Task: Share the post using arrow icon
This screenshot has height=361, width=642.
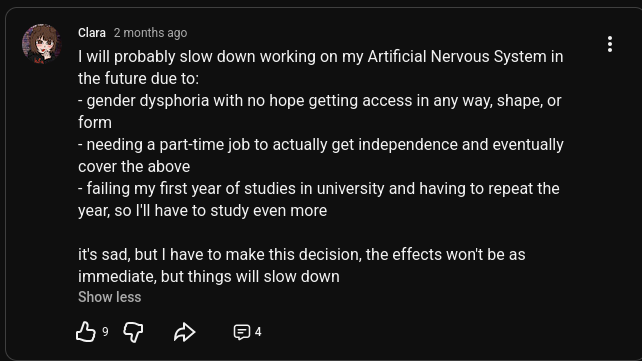Action: [x=184, y=332]
